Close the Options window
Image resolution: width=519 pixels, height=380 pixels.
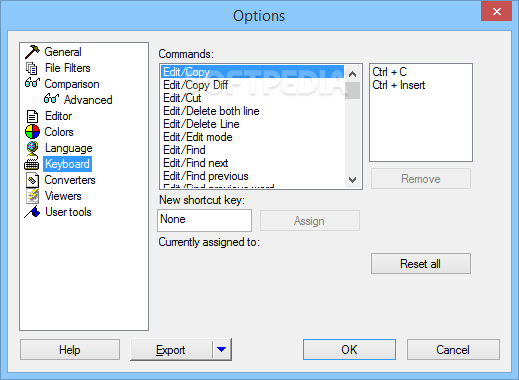pyautogui.click(x=496, y=11)
